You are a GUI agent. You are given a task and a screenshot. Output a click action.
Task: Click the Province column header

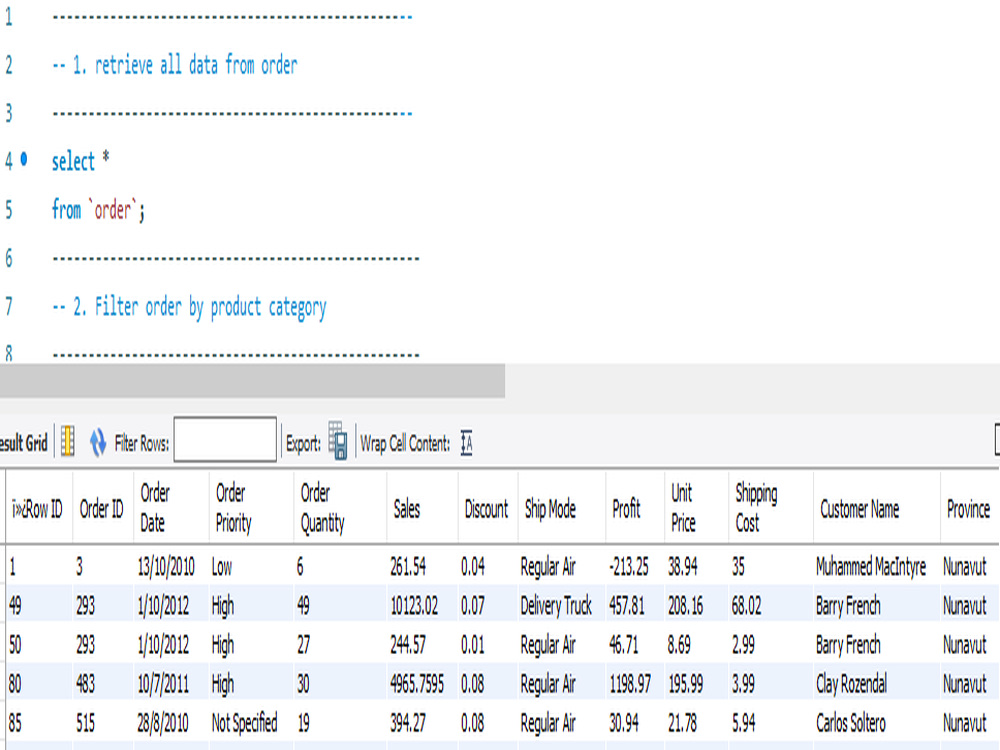tap(968, 509)
